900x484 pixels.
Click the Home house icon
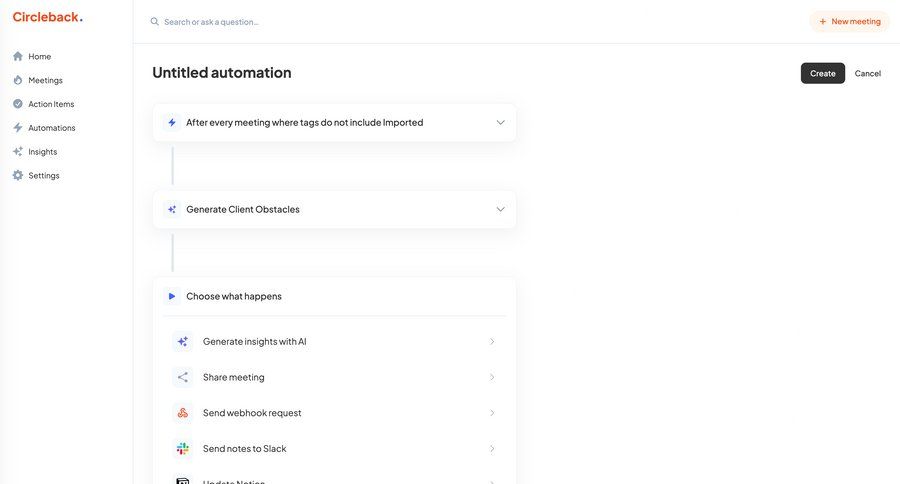(18, 56)
